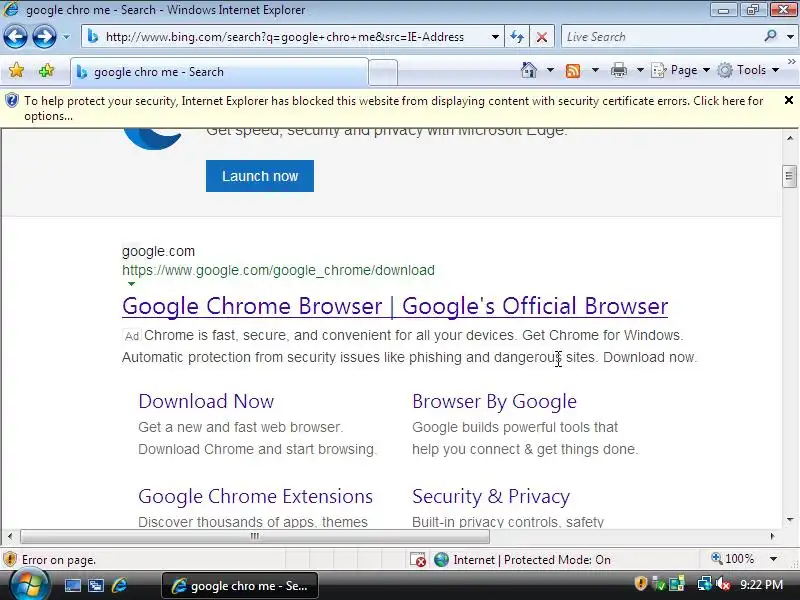800x600 pixels.
Task: Select the 'google chro me - Search' tab
Action: click(219, 72)
